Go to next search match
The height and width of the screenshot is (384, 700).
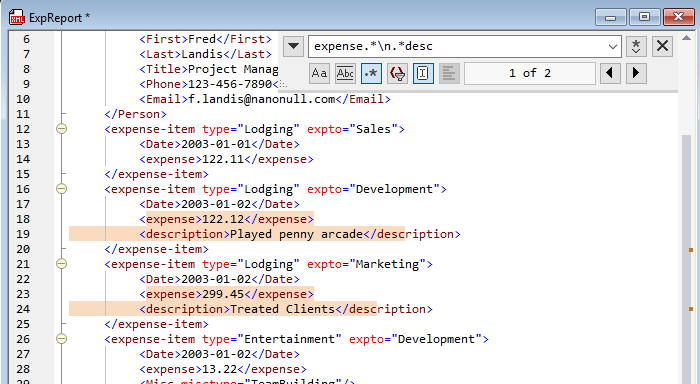(x=636, y=73)
